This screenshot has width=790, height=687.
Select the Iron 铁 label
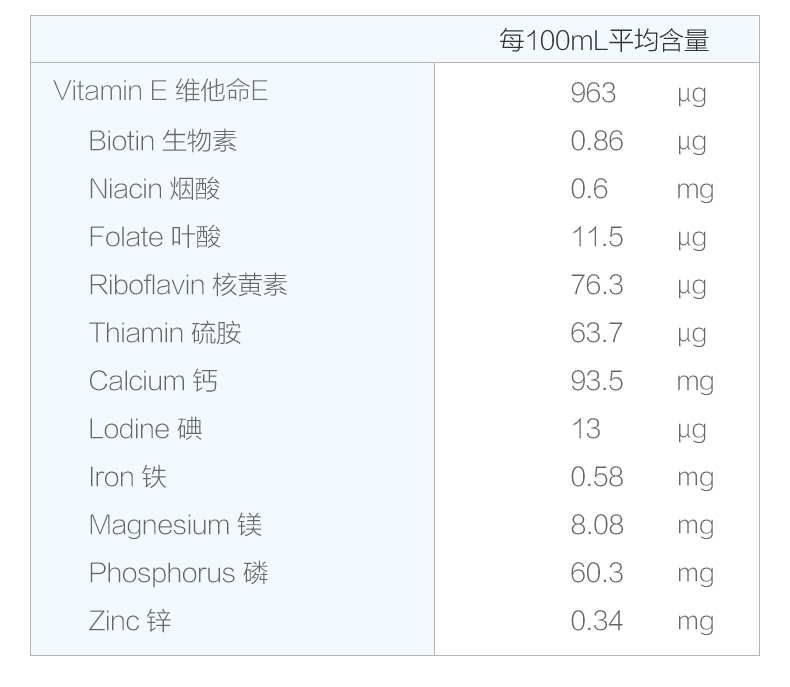click(127, 477)
